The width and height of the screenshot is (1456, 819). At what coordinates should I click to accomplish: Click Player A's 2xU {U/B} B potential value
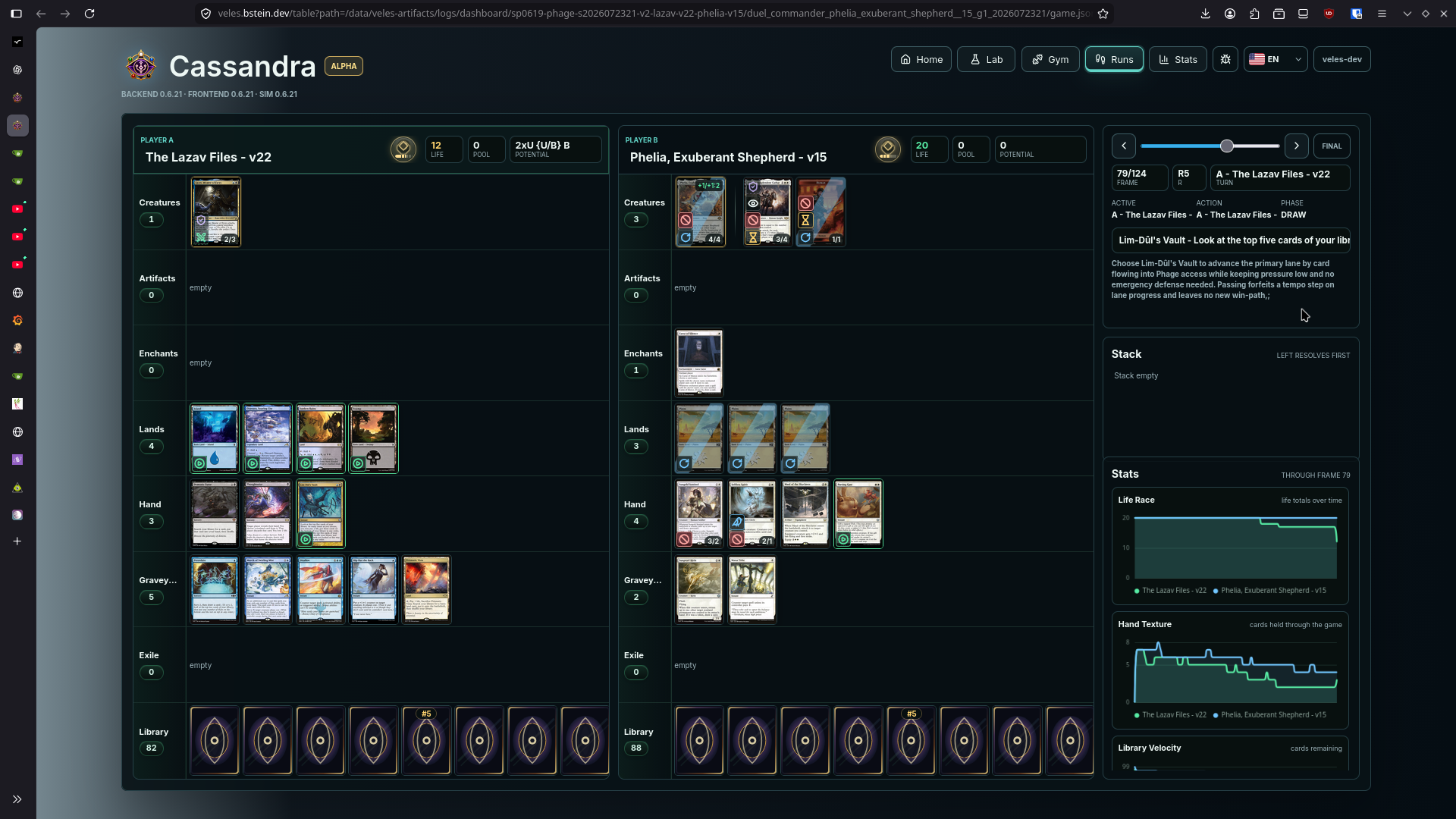coord(556,149)
